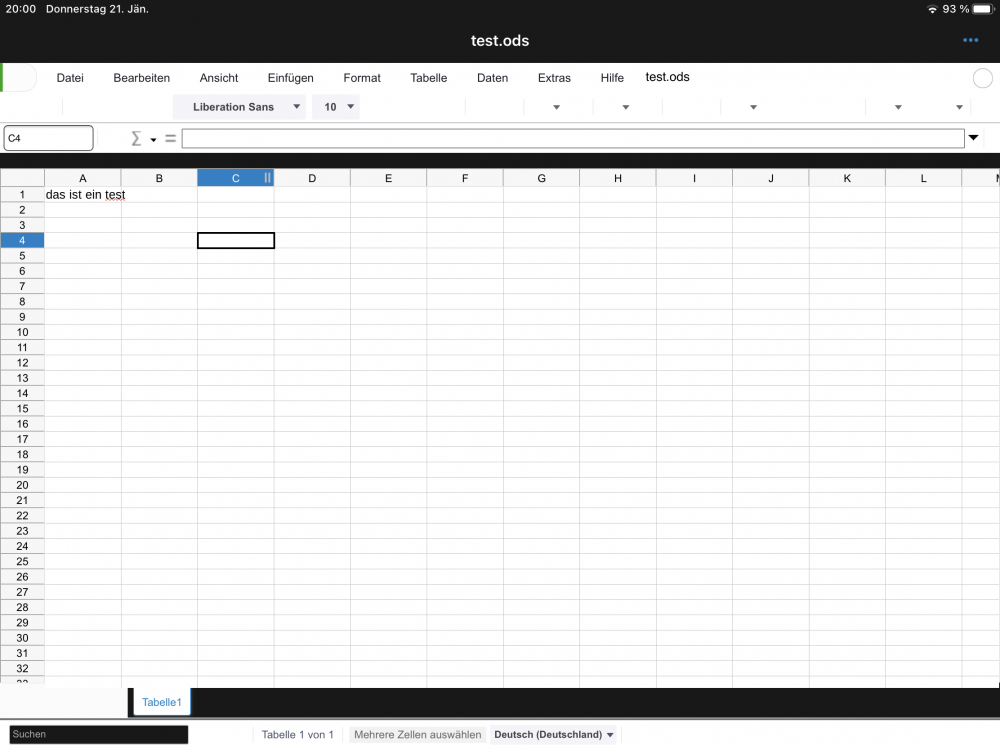Open the Datei menu
The width and height of the screenshot is (1000, 750).
[70, 78]
